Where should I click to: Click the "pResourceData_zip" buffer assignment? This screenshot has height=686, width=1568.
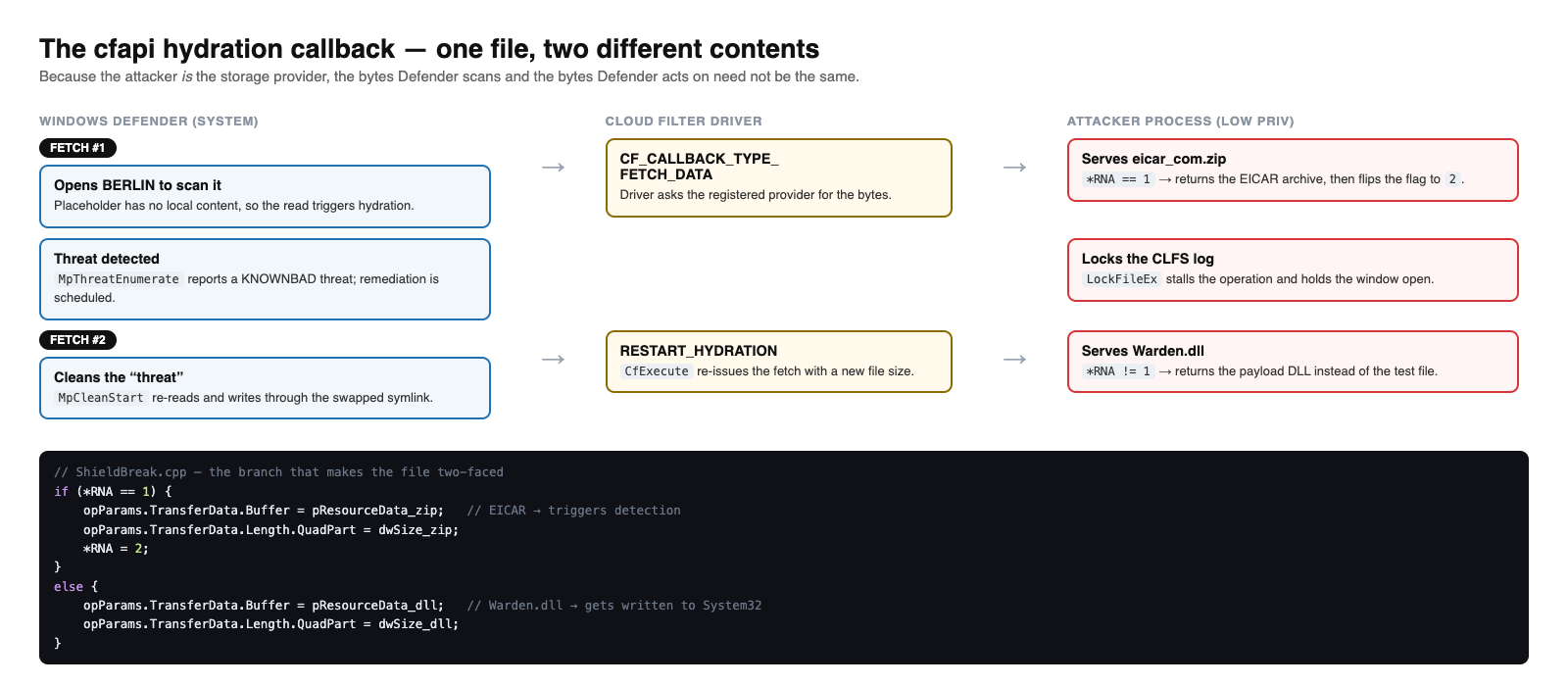[264, 511]
